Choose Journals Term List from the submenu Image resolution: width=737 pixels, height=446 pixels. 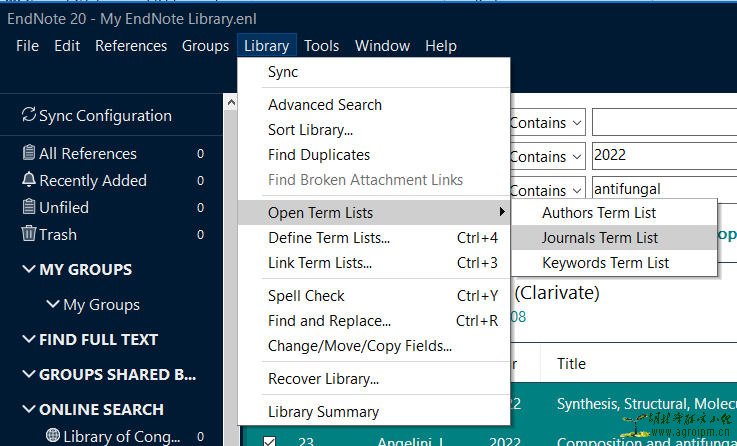pyautogui.click(x=600, y=237)
